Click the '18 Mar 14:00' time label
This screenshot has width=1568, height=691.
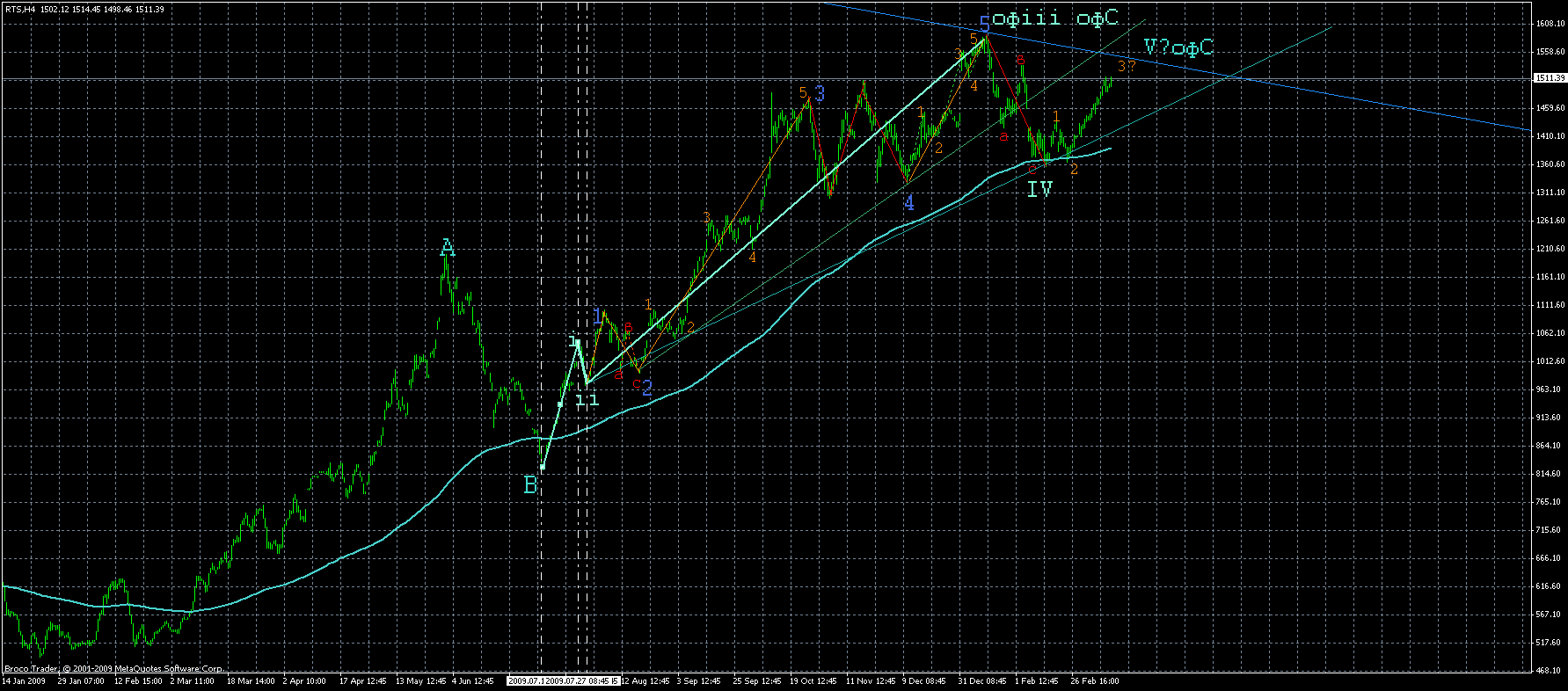coord(250,680)
